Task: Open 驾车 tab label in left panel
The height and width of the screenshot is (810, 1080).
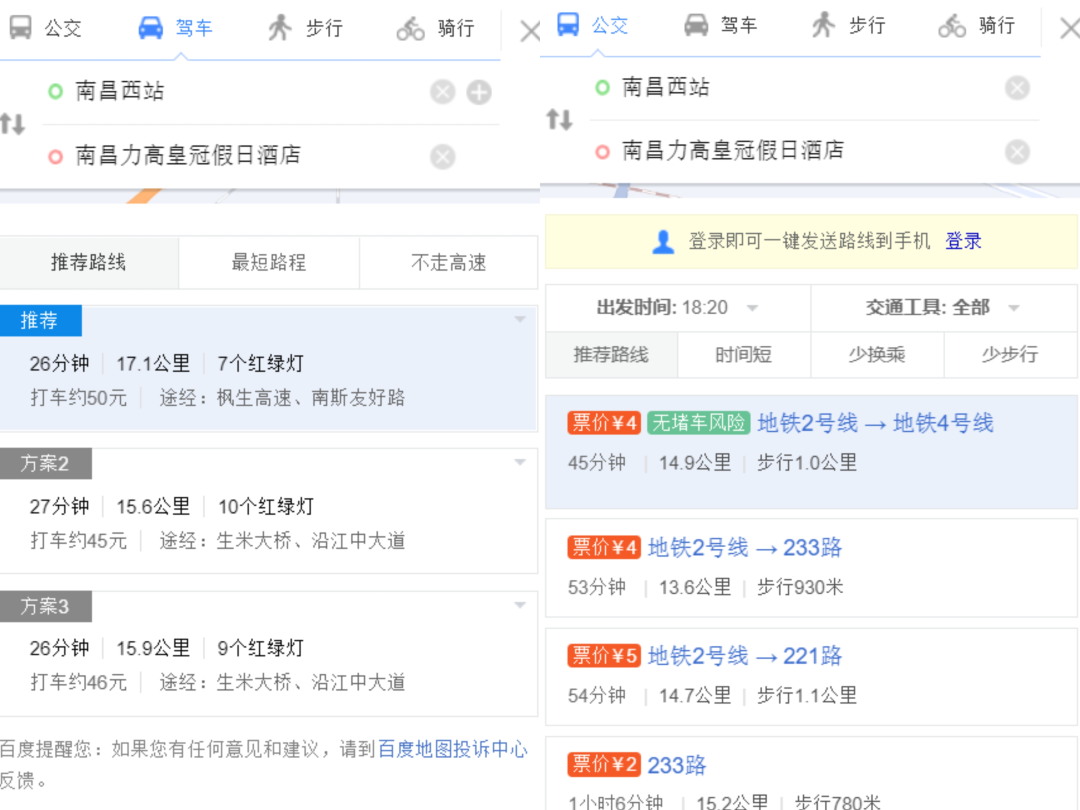Action: pyautogui.click(x=194, y=28)
